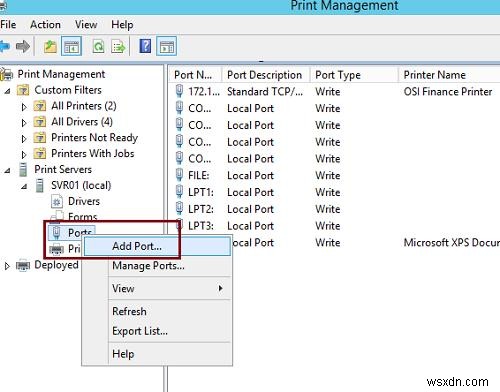Click the Forward arrow toolbar icon
Viewport: 500px width, 392px height.
(x=23, y=46)
